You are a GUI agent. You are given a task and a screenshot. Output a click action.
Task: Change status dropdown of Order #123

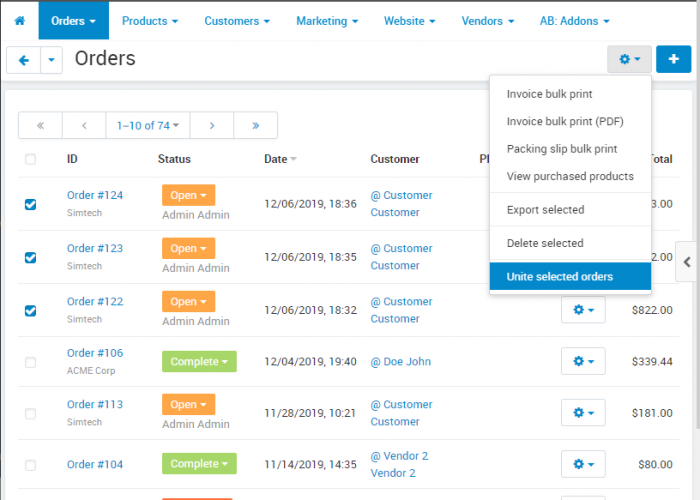188,248
